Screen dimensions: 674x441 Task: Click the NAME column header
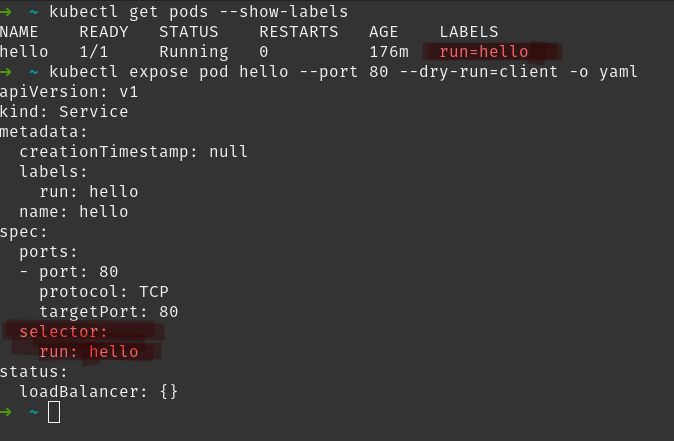click(19, 31)
